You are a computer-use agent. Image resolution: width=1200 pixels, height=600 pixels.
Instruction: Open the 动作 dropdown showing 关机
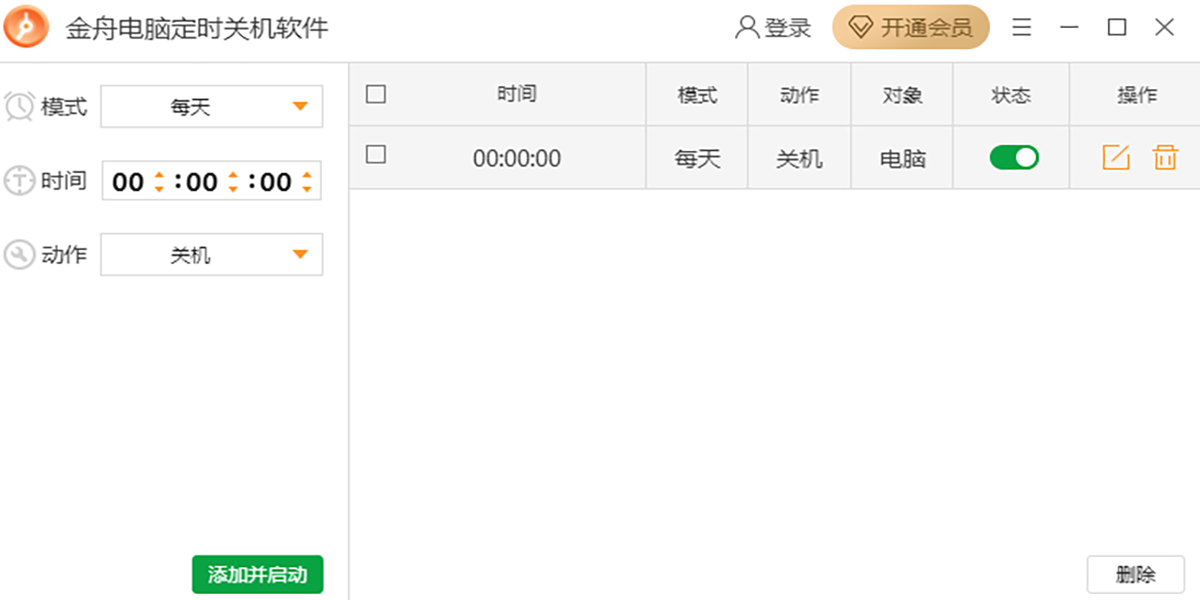pyautogui.click(x=211, y=254)
